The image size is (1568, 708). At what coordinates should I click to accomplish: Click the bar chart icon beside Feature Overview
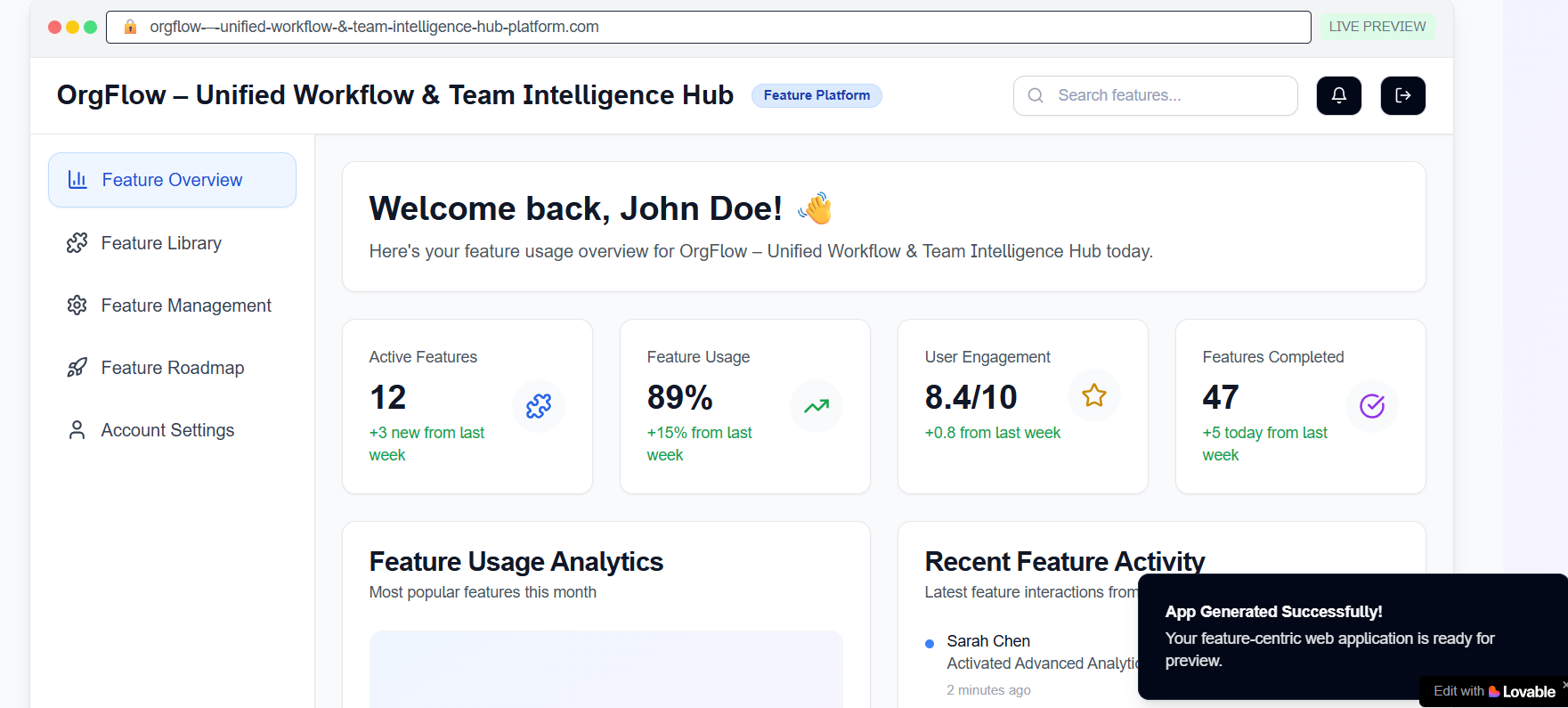(77, 180)
